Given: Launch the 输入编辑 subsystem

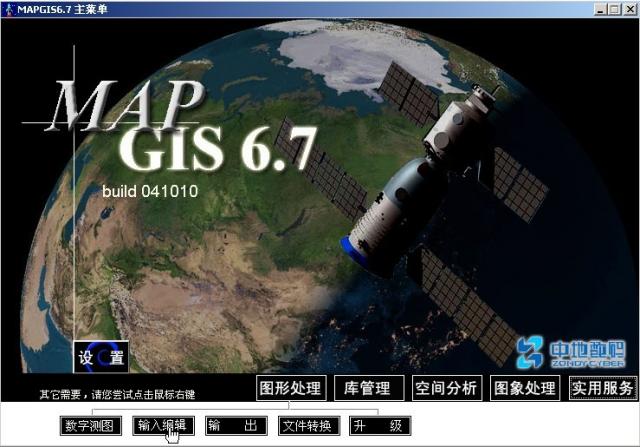Looking at the screenshot, I should coord(163,426).
